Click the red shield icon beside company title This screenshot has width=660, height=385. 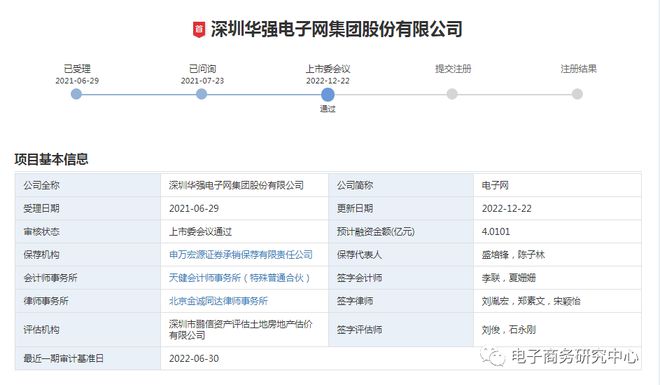click(199, 29)
